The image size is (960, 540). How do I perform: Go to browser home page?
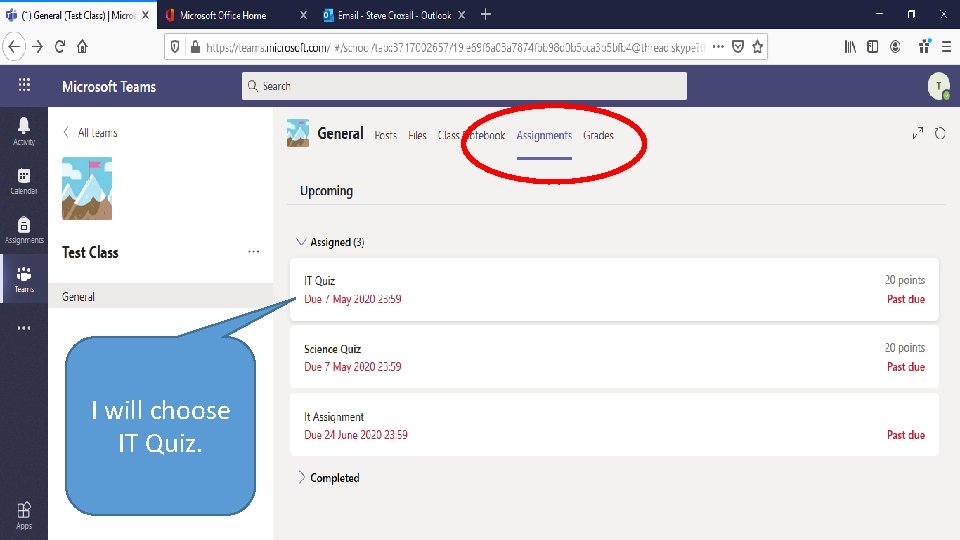coord(82,47)
